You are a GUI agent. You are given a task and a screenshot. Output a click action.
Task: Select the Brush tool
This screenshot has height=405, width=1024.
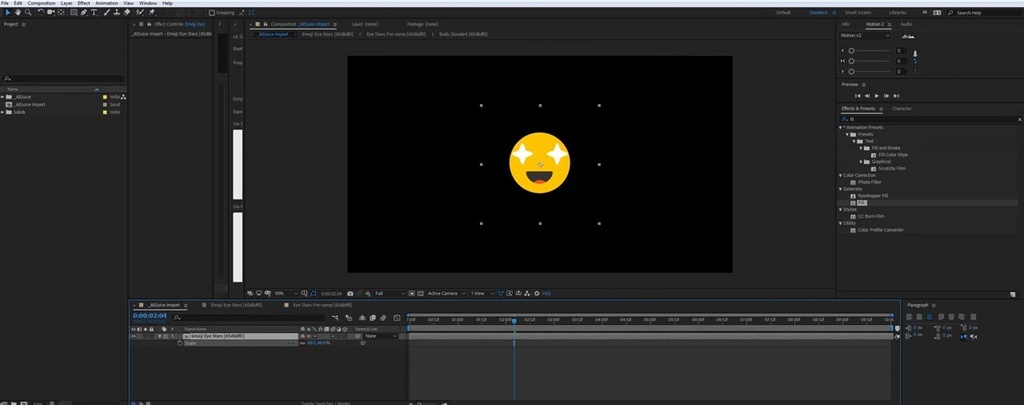[106, 12]
